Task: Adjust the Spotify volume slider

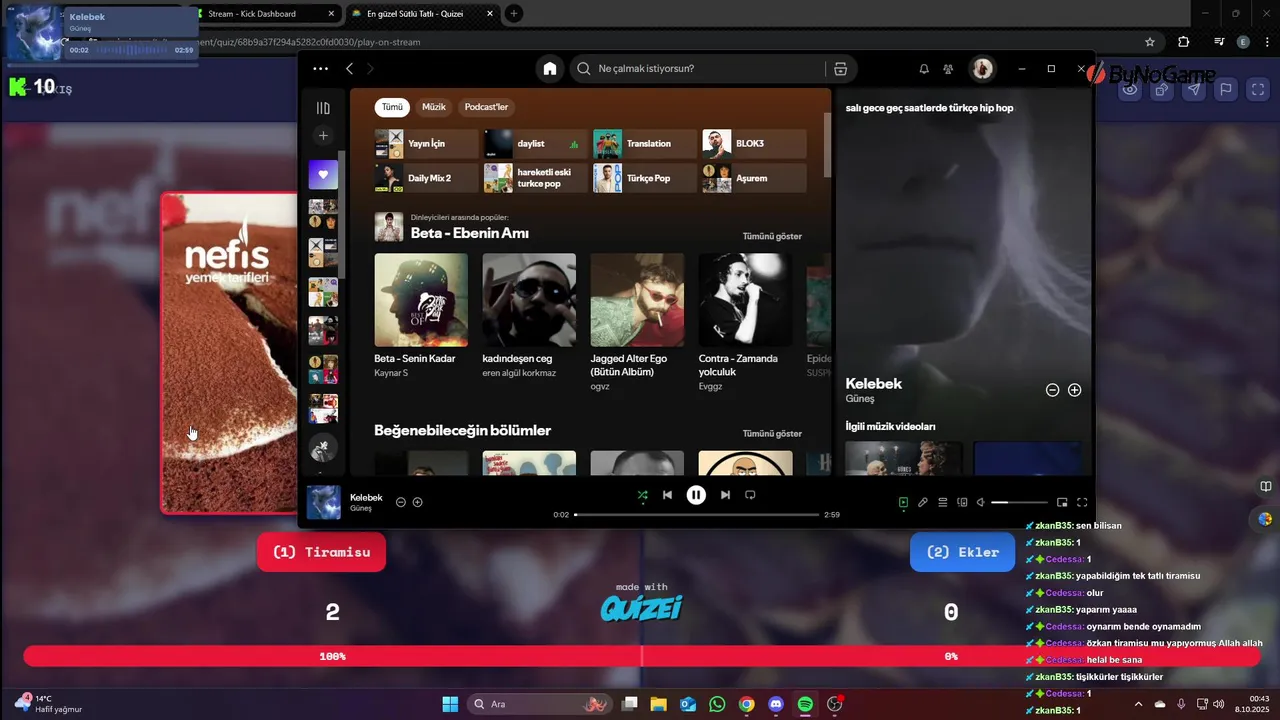Action: [x=1020, y=503]
